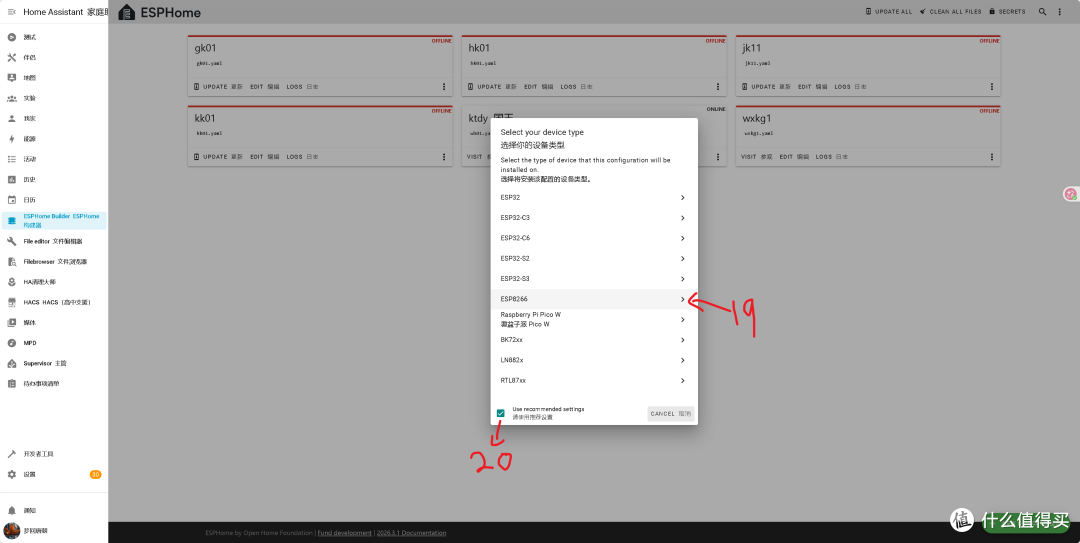Click CLEAN ALL FILES in the header
1080x543 pixels.
click(950, 12)
